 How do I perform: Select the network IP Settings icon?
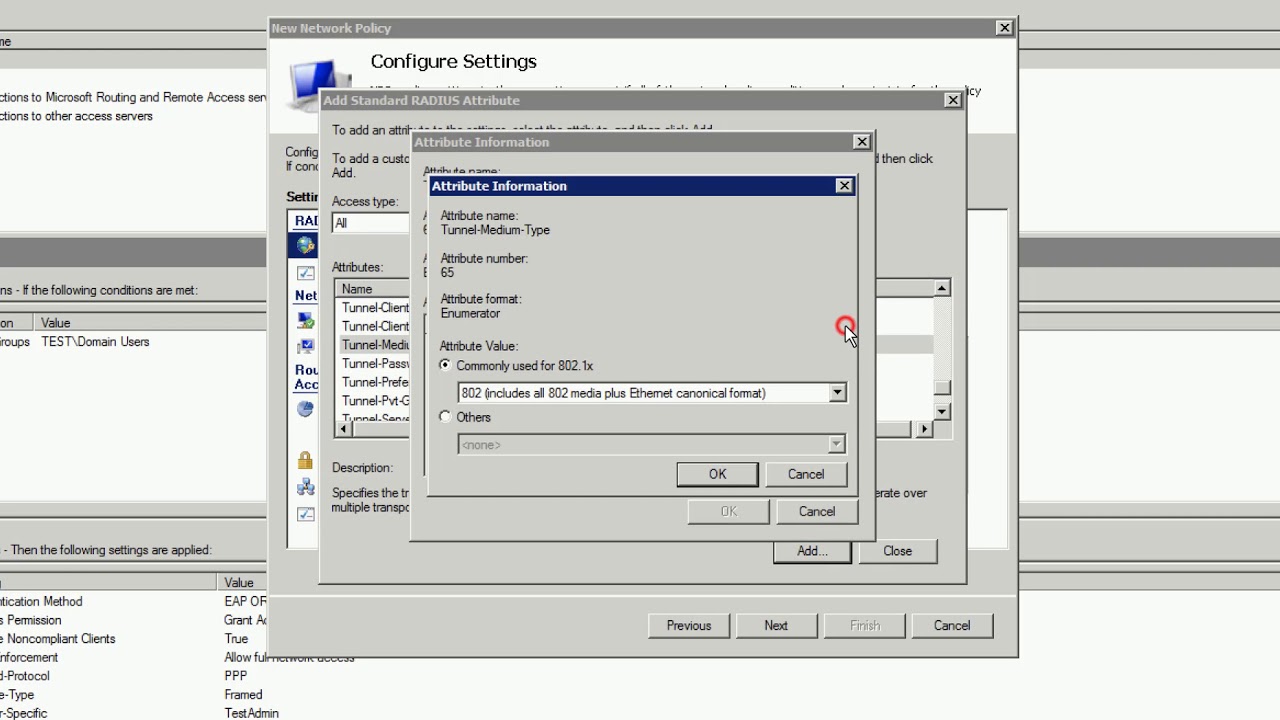305,487
